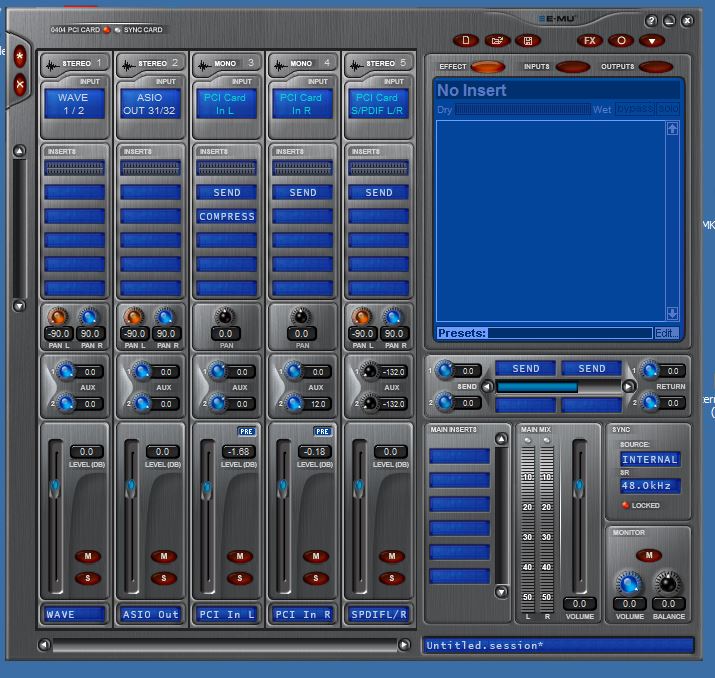
Task: Click the waveform icon on strip 1
Action: coord(52,66)
